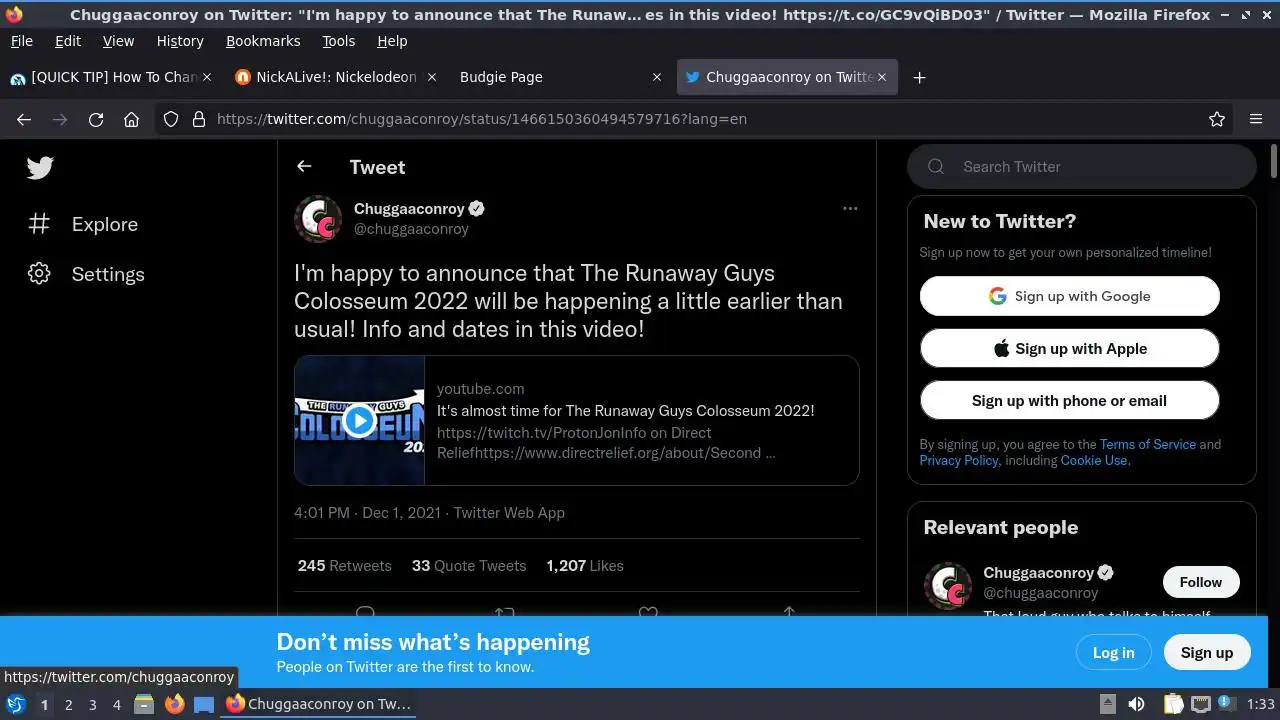1280x720 pixels.
Task: Click Sign up with Apple button
Action: [x=1069, y=348]
